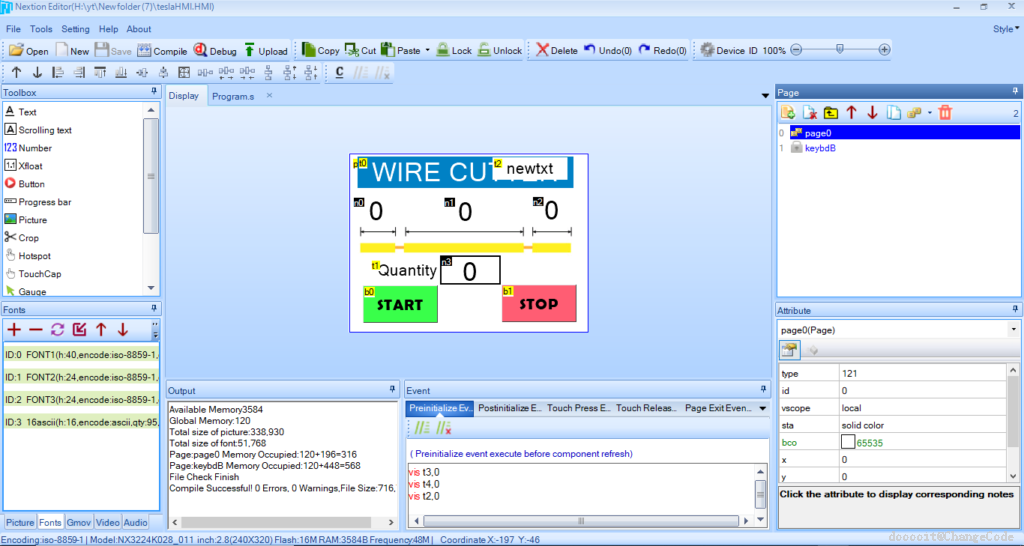
Task: Select the keybdB page in list
Action: (822, 148)
